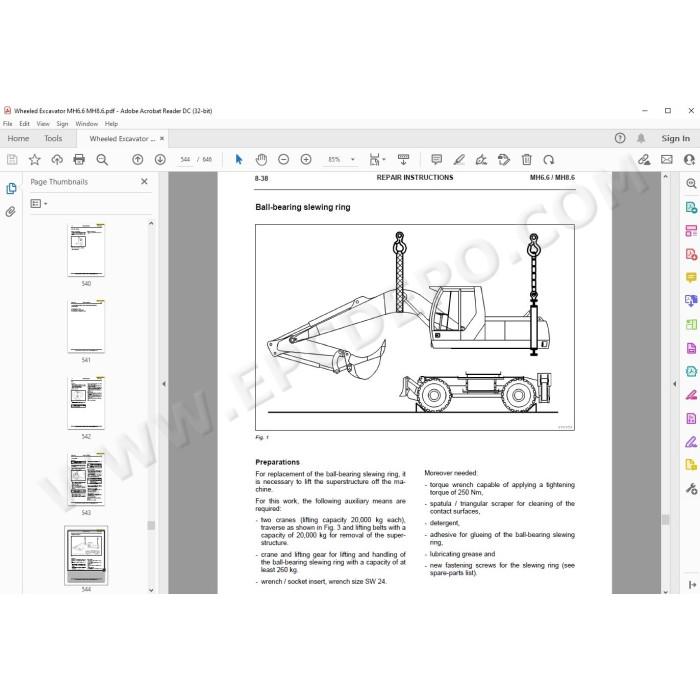The width and height of the screenshot is (700, 700).
Task: Close the Wheeled Excavator document tab
Action: (162, 139)
